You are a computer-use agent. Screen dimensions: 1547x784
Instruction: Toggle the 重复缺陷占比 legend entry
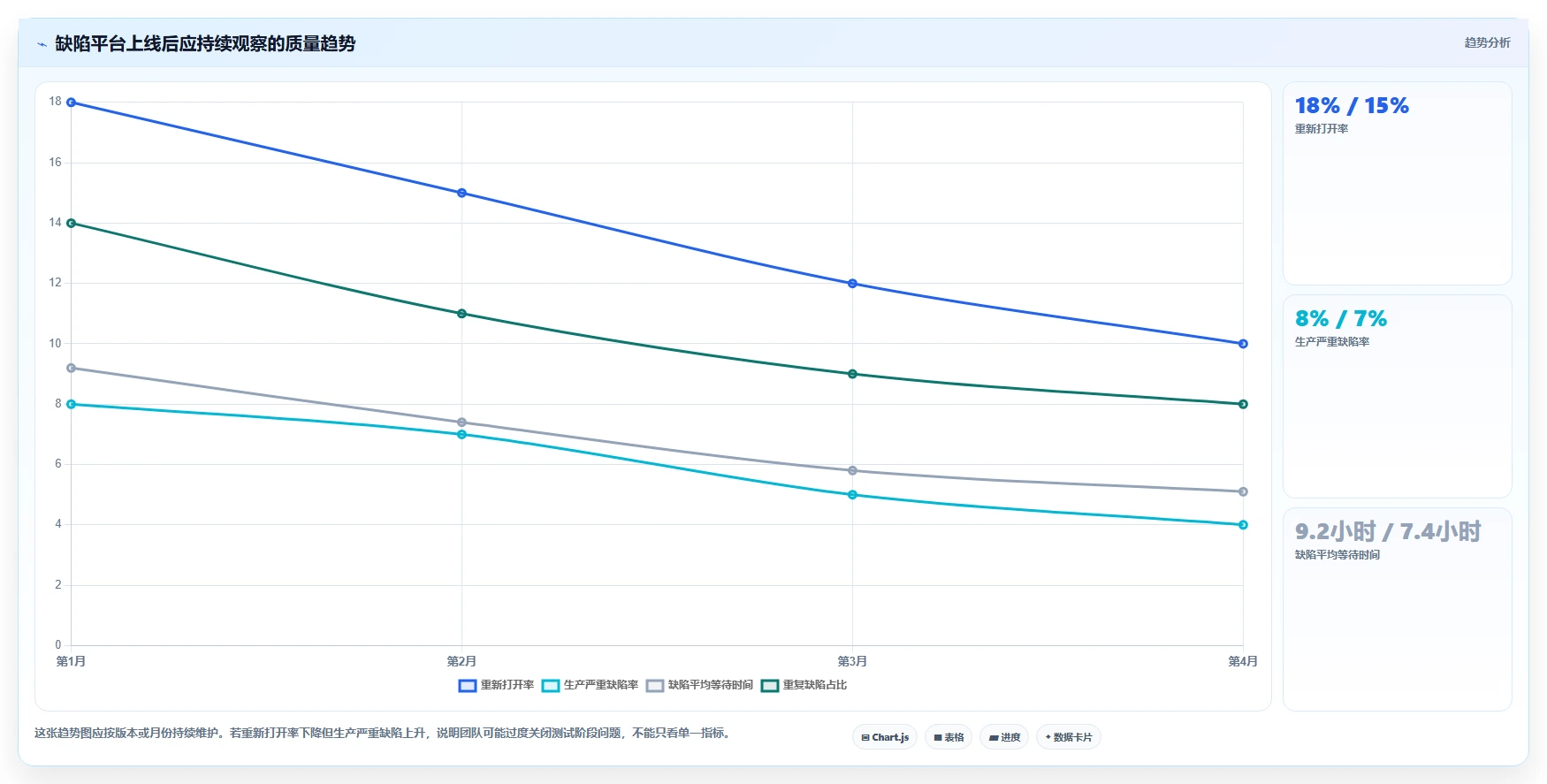804,685
